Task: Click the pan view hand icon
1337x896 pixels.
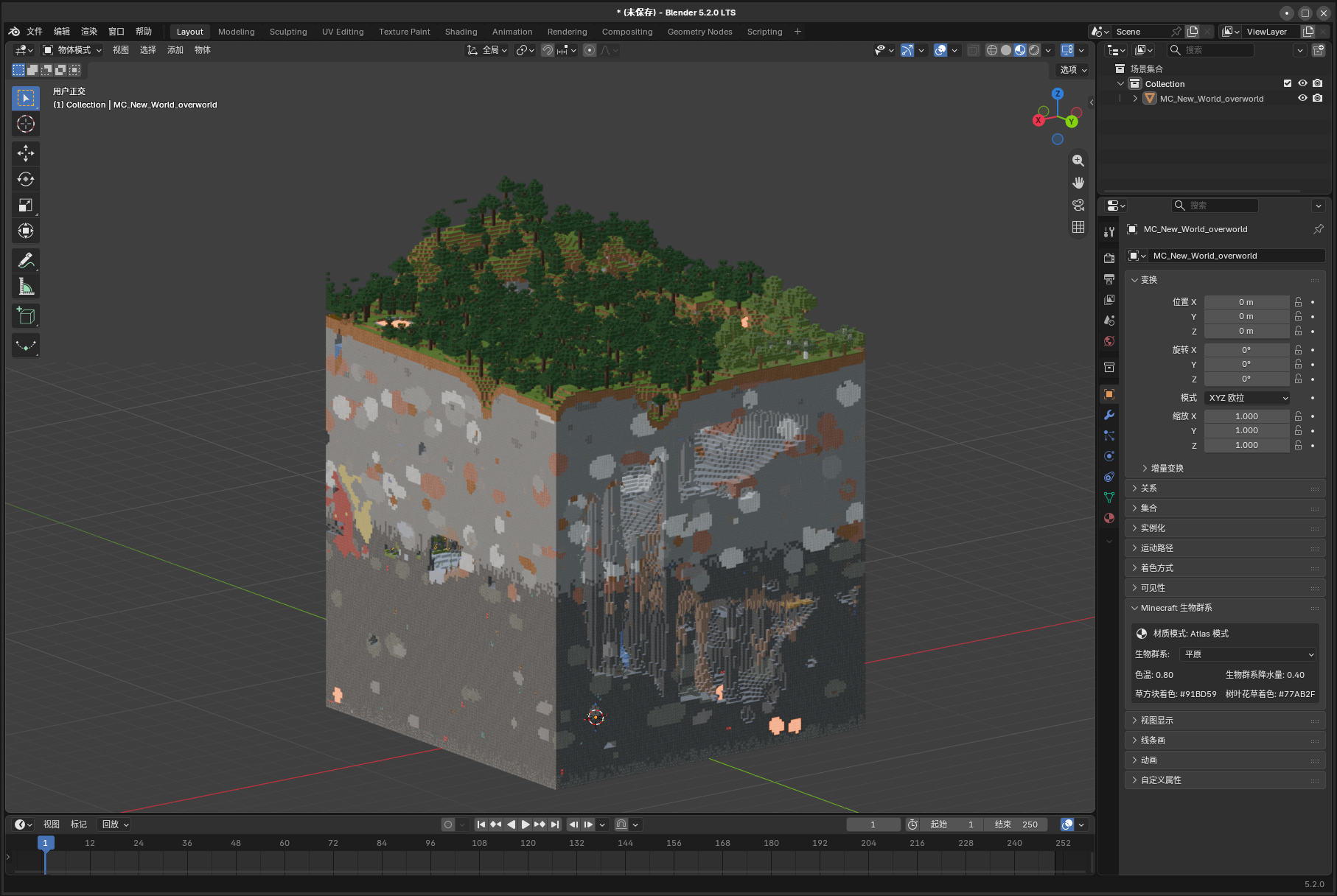Action: tap(1078, 183)
